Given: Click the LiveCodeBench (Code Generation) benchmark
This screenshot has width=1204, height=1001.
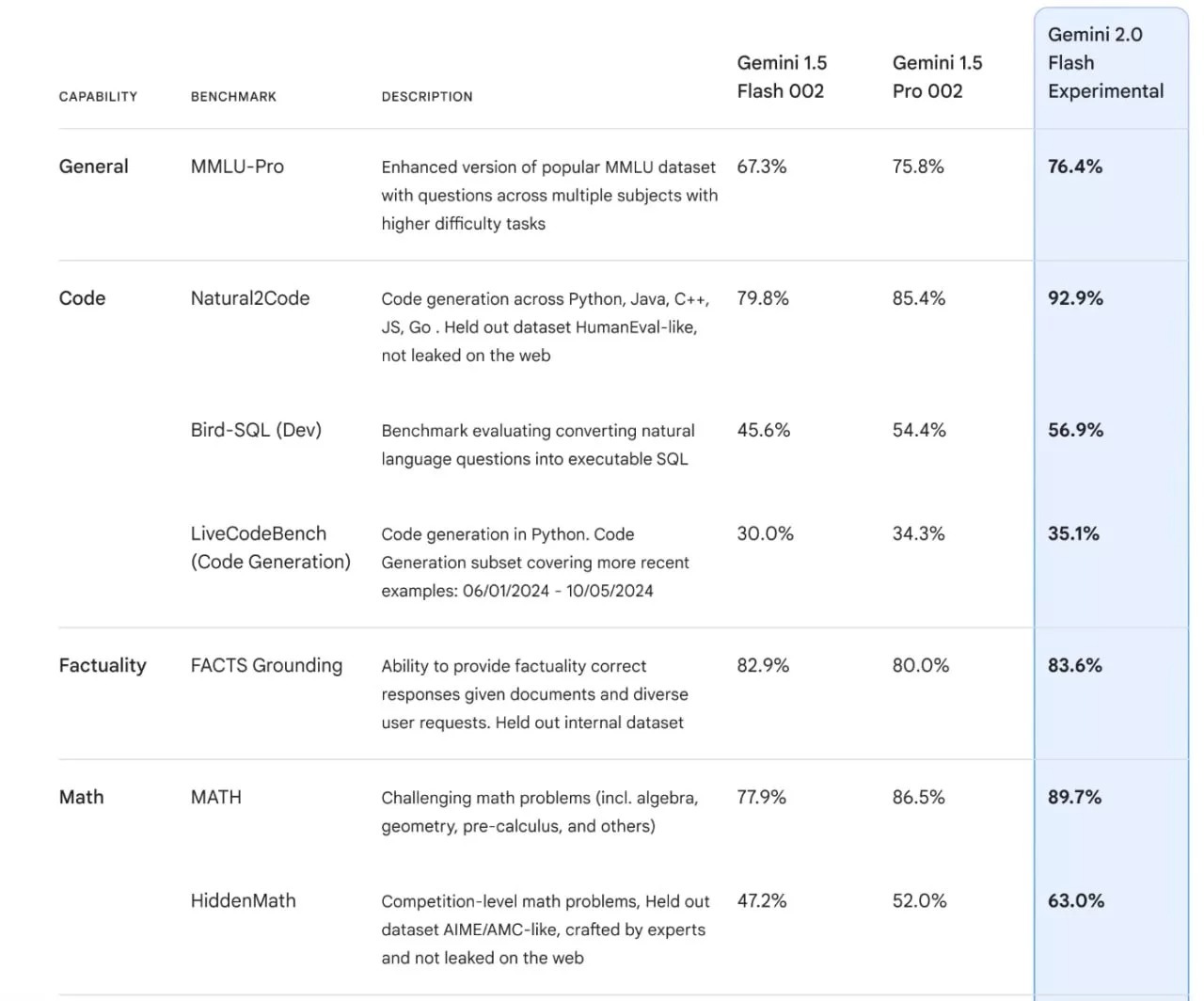Looking at the screenshot, I should point(270,548).
